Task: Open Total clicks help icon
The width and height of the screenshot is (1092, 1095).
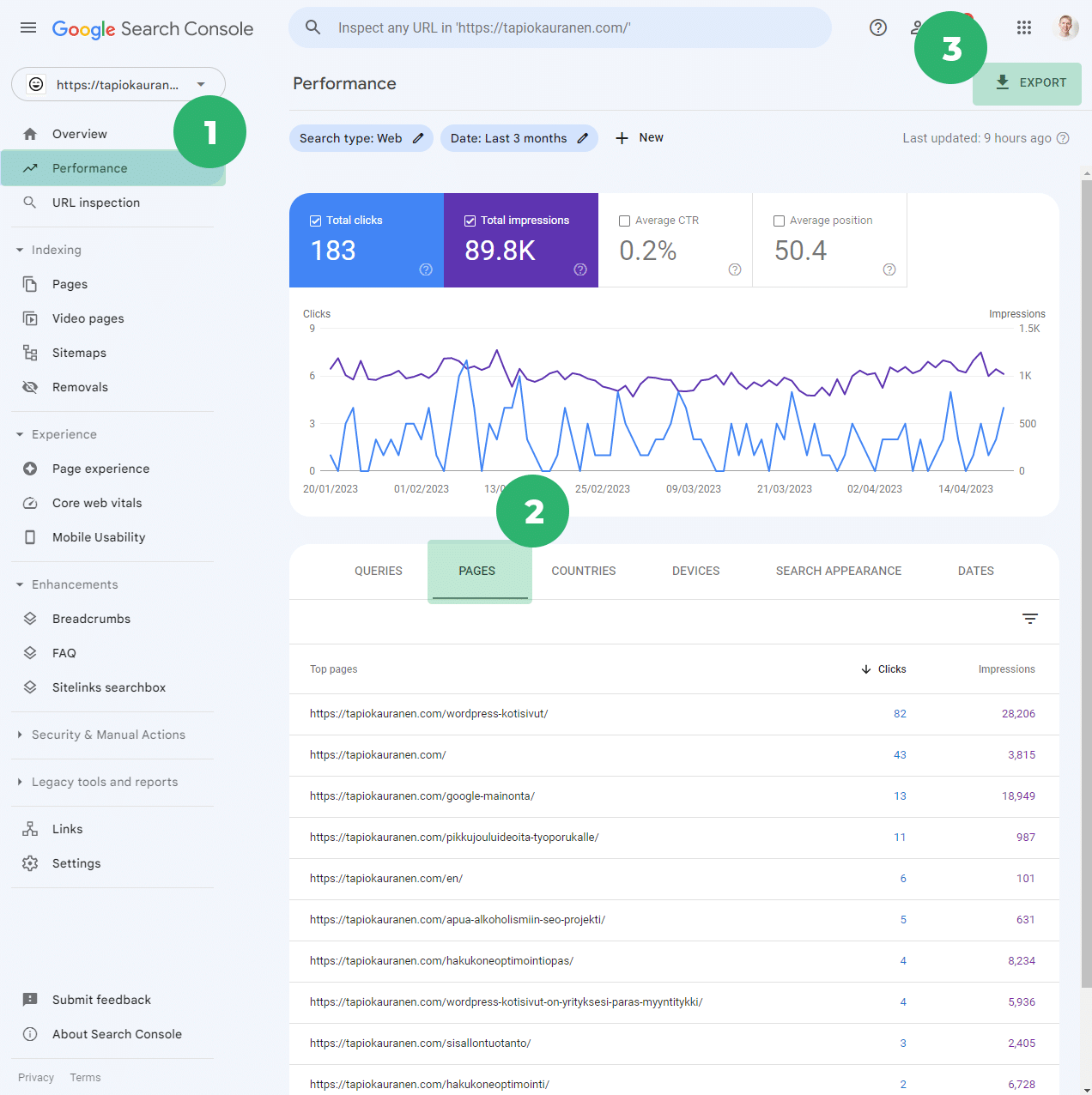Action: pyautogui.click(x=426, y=269)
